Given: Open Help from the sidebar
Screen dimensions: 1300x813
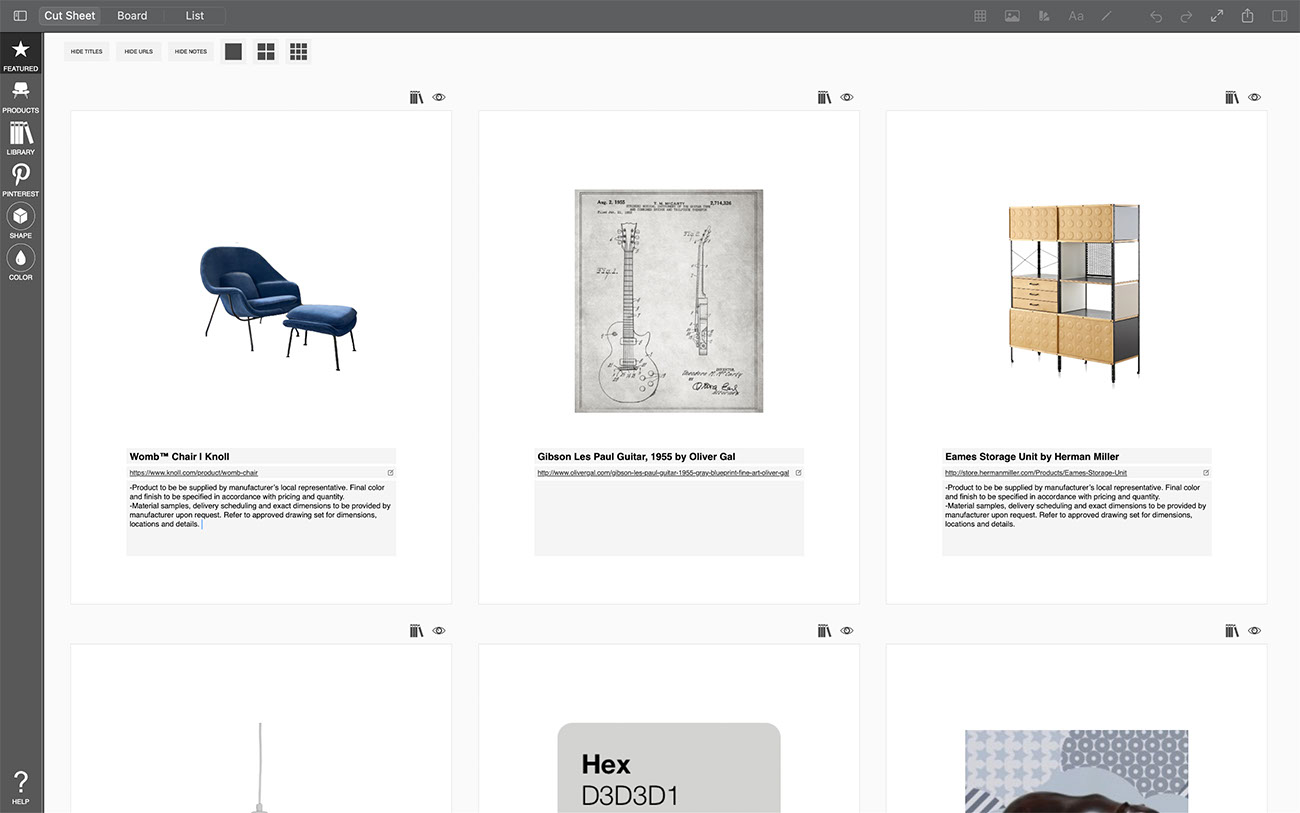Looking at the screenshot, I should point(20,787).
